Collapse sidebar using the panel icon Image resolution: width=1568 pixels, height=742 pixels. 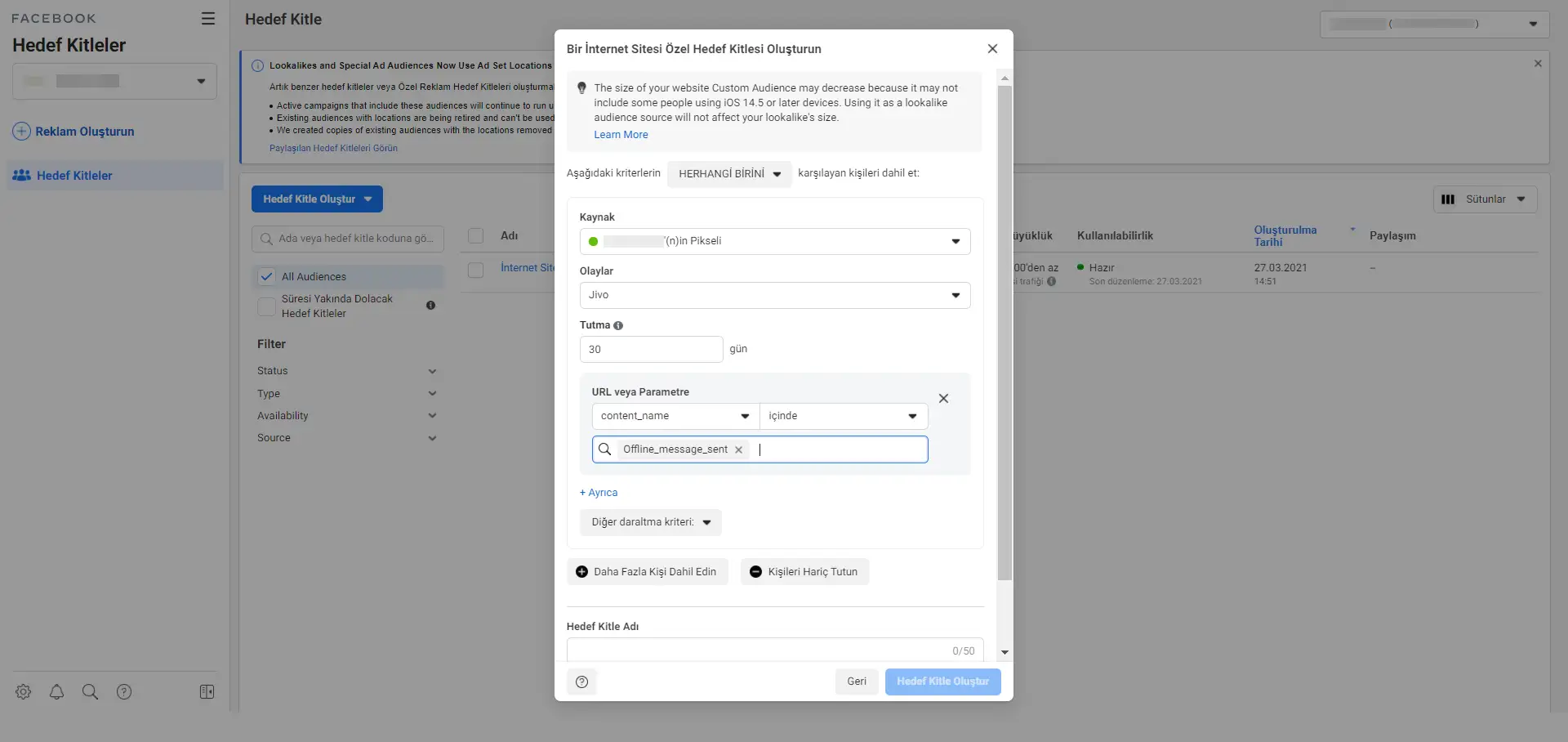tap(207, 692)
